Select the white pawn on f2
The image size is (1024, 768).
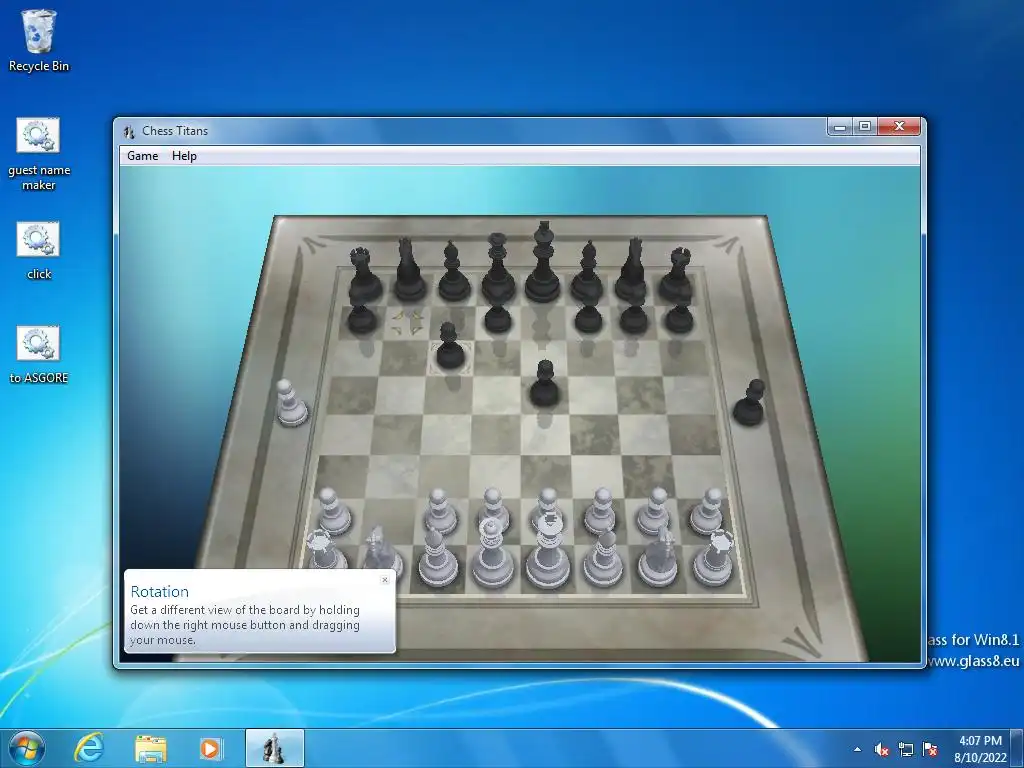pyautogui.click(x=600, y=511)
